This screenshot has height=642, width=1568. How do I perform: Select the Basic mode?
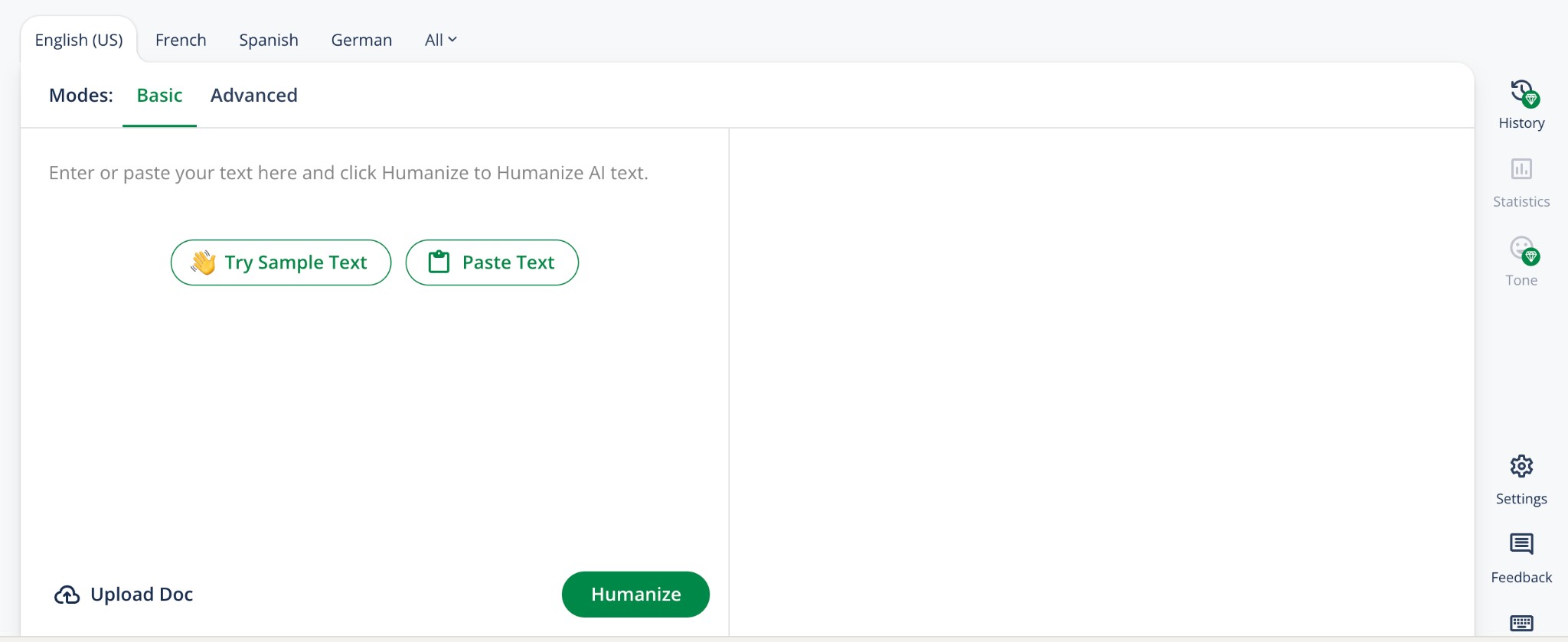tap(159, 95)
